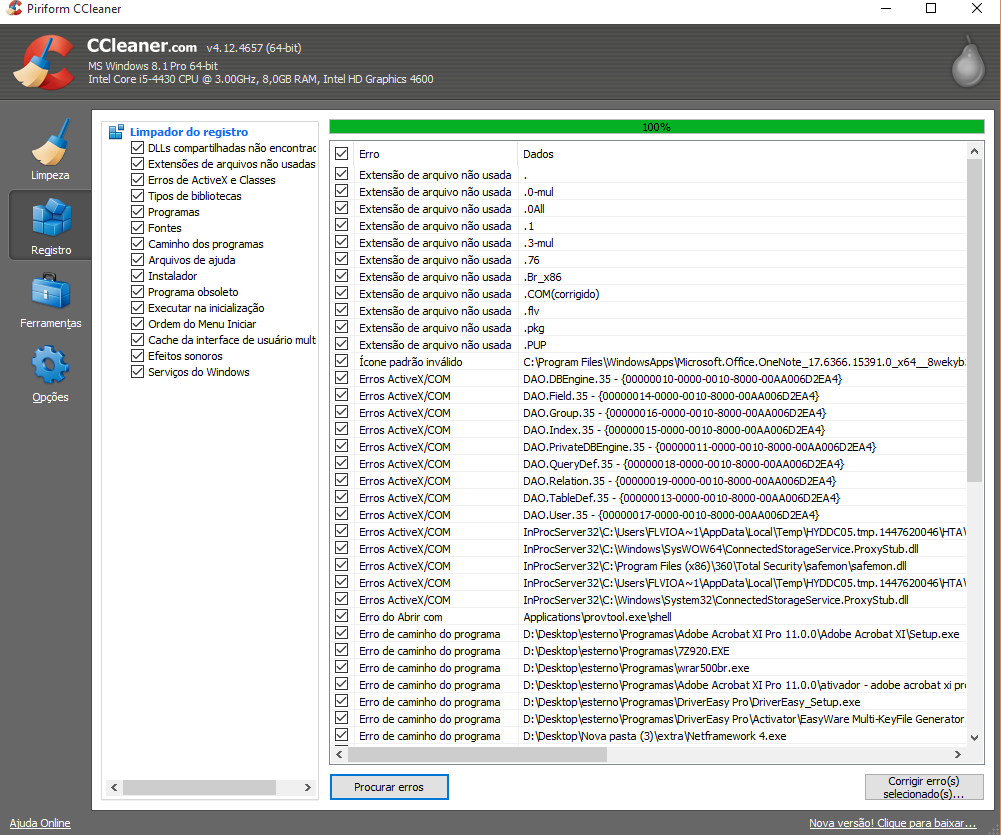Sort by the Erro column header
The width and height of the screenshot is (1001, 835).
[x=434, y=154]
